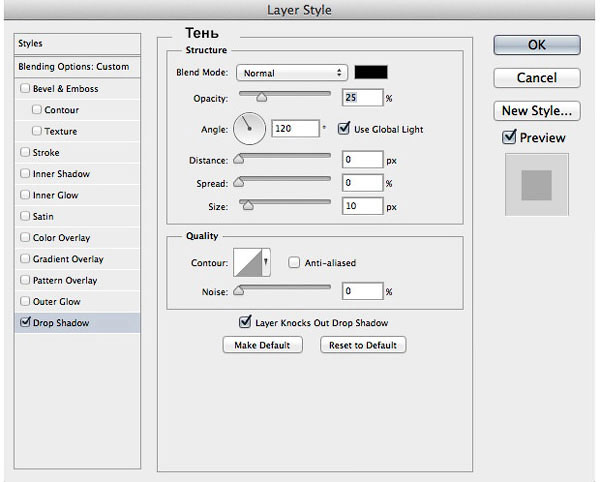
Task: Select the Outer Glow style label
Action: (x=57, y=301)
